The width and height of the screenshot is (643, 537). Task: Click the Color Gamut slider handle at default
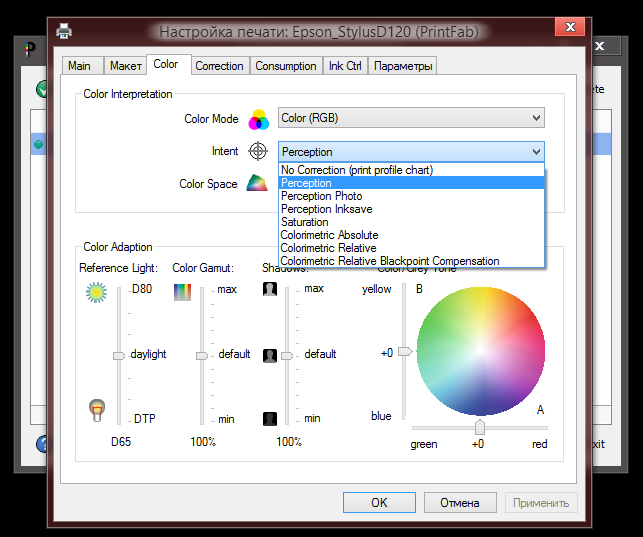point(202,355)
